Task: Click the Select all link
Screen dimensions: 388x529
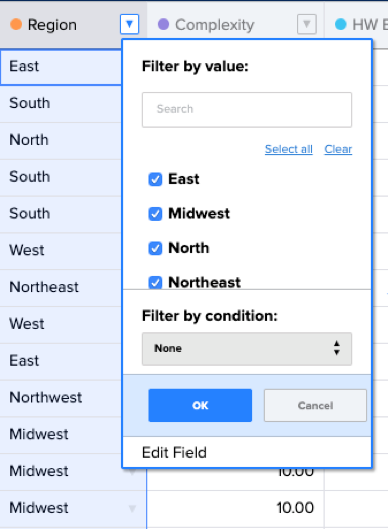Action: coord(289,149)
